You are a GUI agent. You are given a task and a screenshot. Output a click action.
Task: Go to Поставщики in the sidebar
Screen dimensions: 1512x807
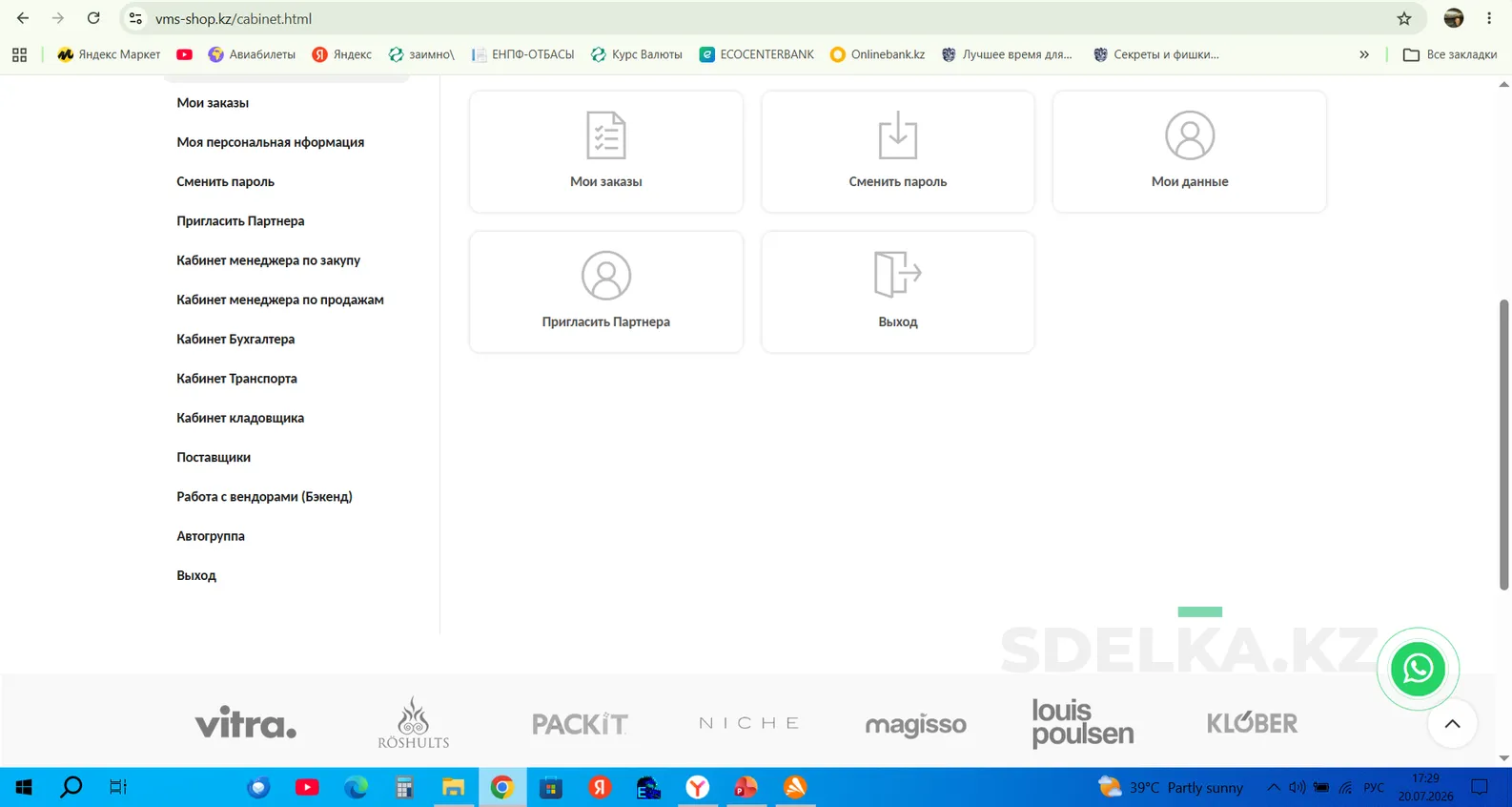214,457
